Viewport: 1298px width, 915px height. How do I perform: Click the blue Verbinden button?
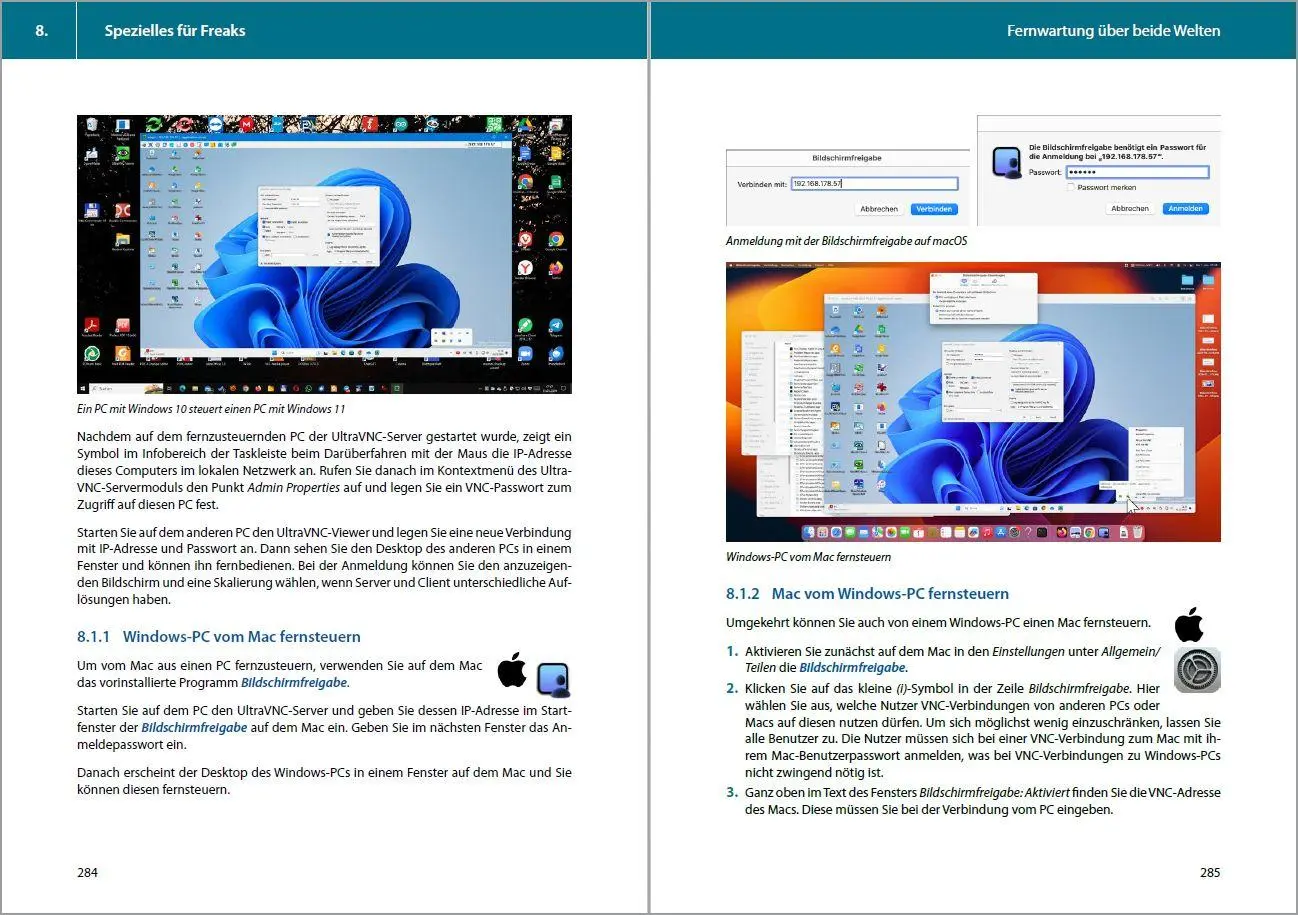pyautogui.click(x=934, y=209)
